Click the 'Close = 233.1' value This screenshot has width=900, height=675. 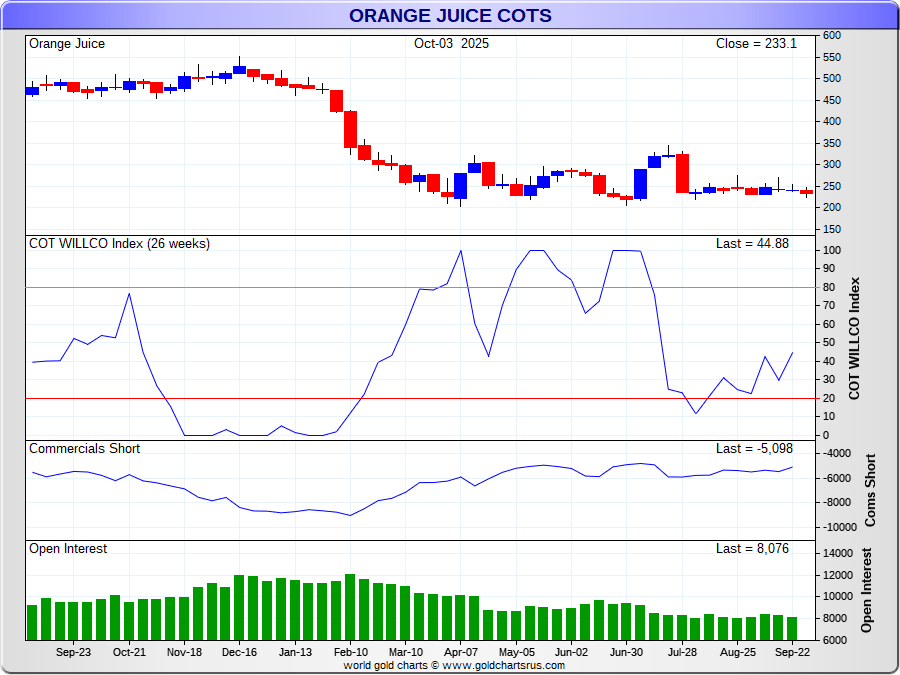[x=756, y=44]
